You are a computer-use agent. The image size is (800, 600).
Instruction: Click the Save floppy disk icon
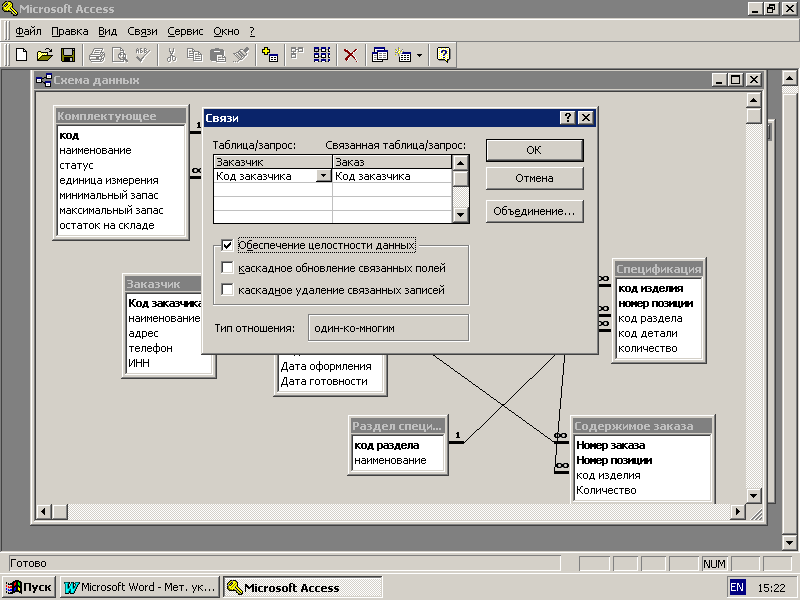click(x=68, y=55)
